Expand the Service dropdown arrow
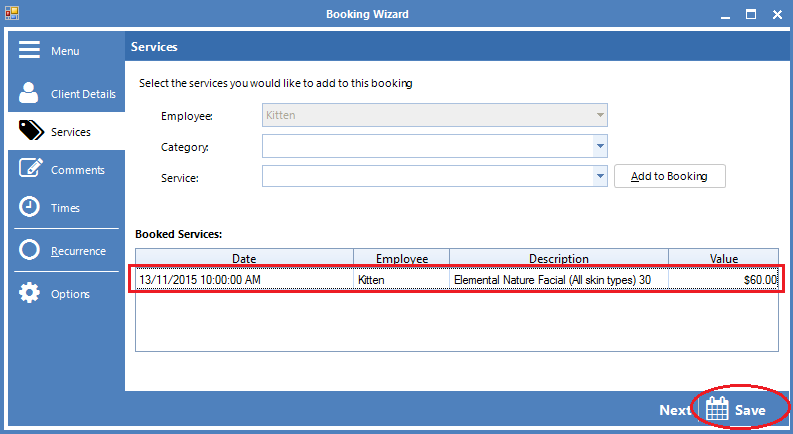This screenshot has height=434, width=793. point(599,177)
